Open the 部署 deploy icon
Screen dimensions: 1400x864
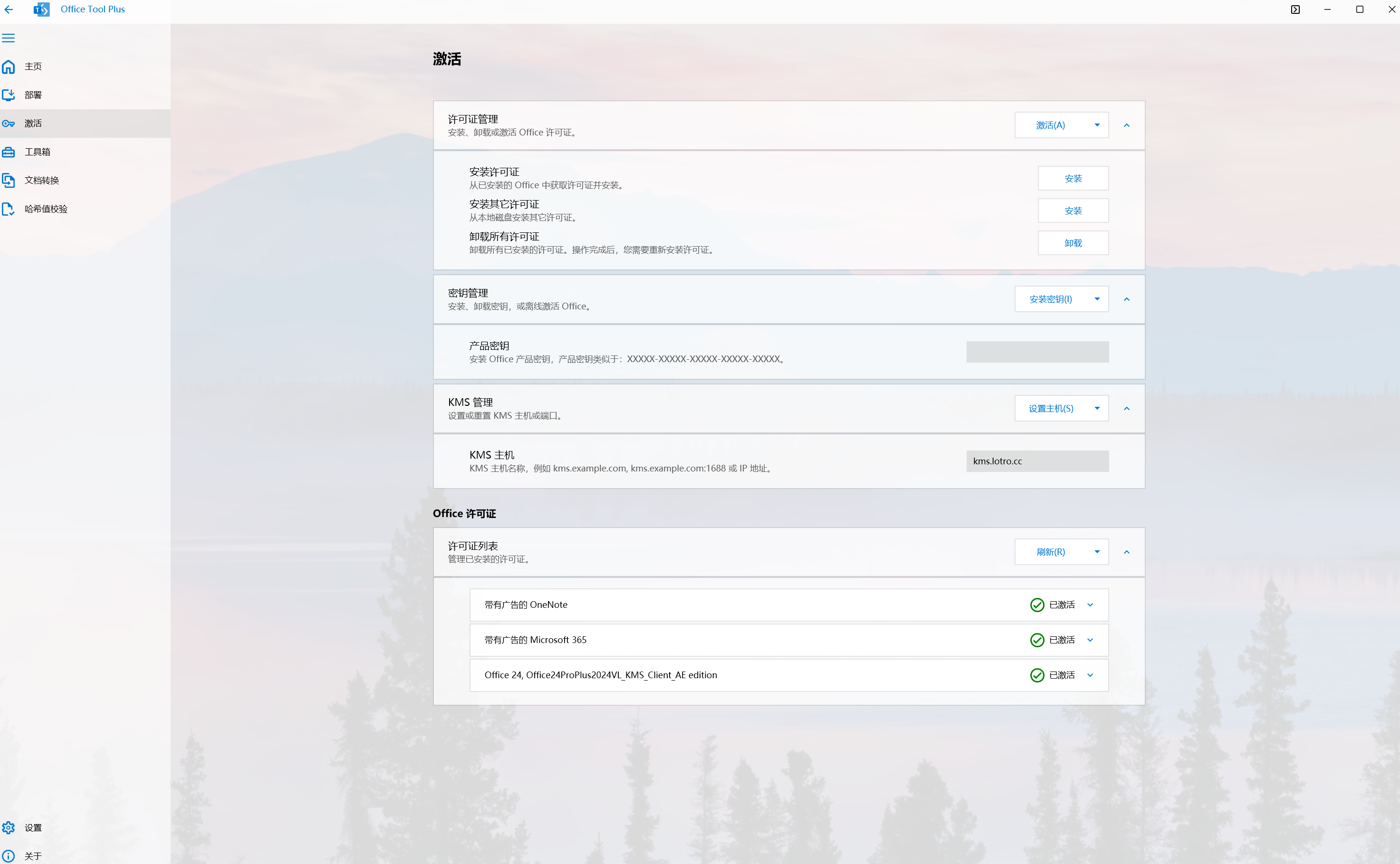coord(9,95)
